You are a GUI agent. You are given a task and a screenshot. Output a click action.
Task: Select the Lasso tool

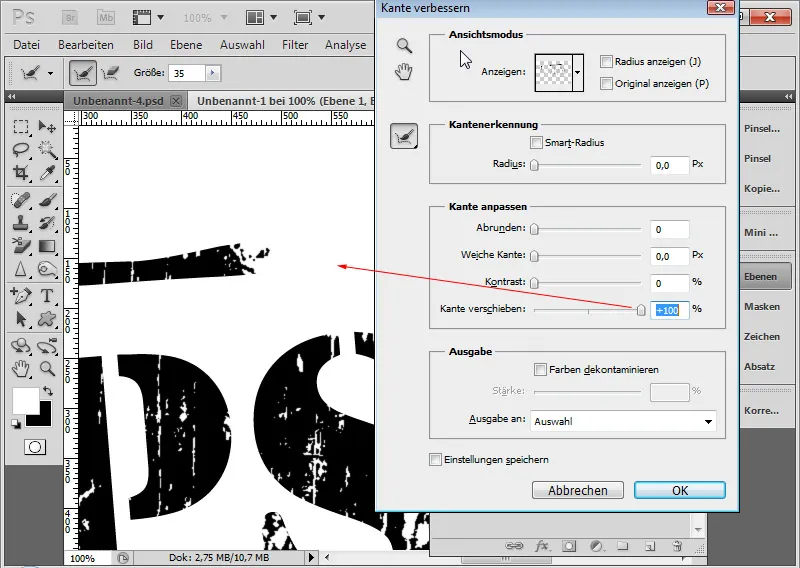20,150
